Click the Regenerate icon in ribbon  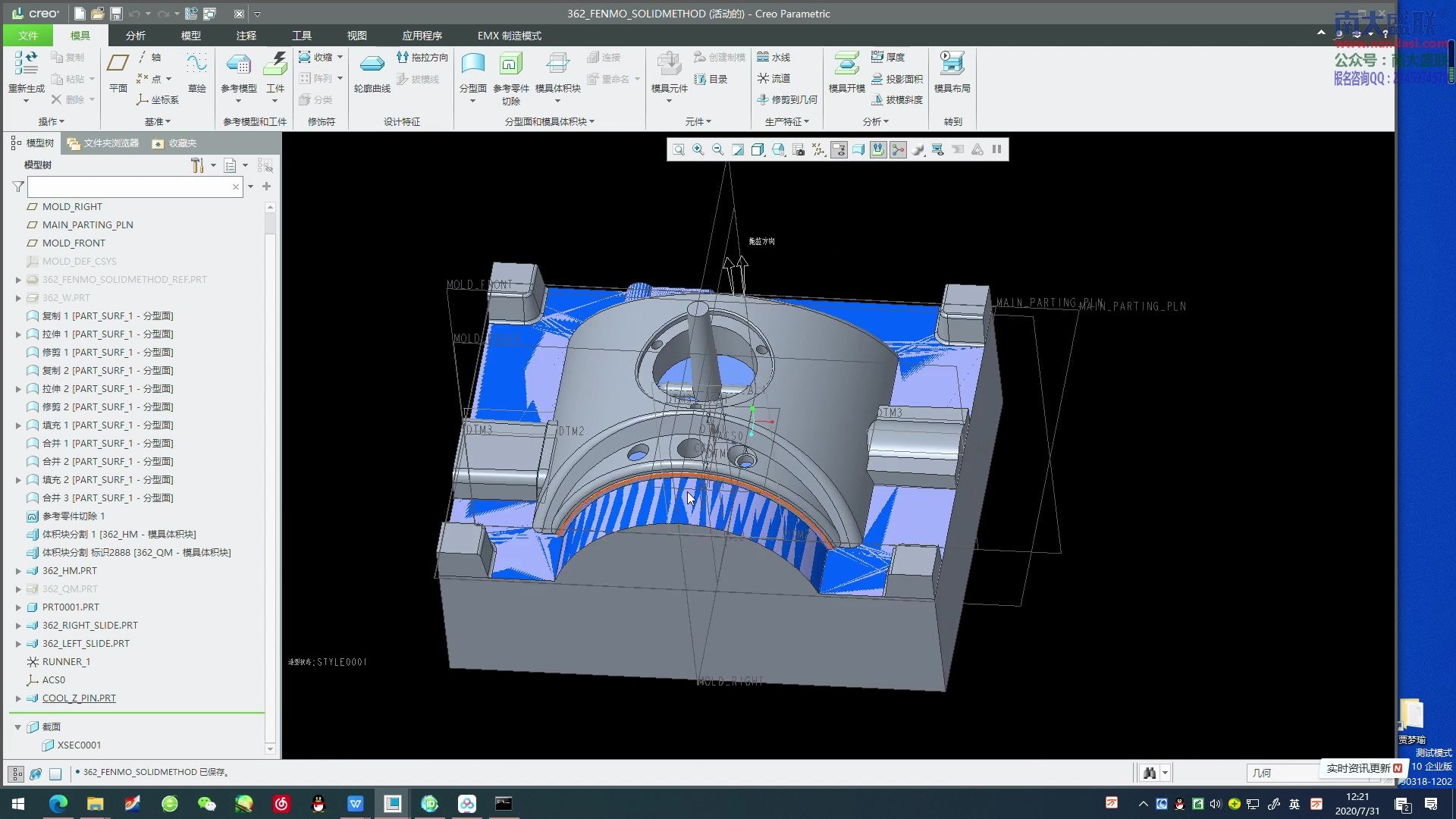[x=26, y=65]
